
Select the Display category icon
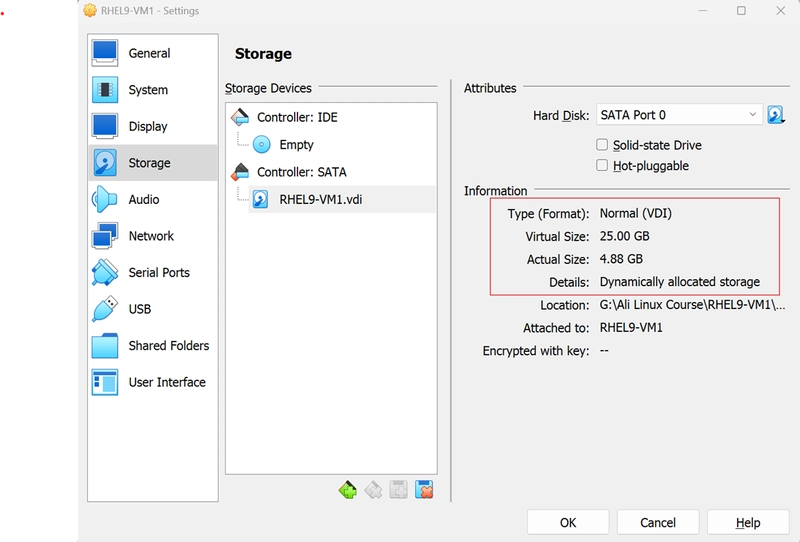tap(105, 126)
